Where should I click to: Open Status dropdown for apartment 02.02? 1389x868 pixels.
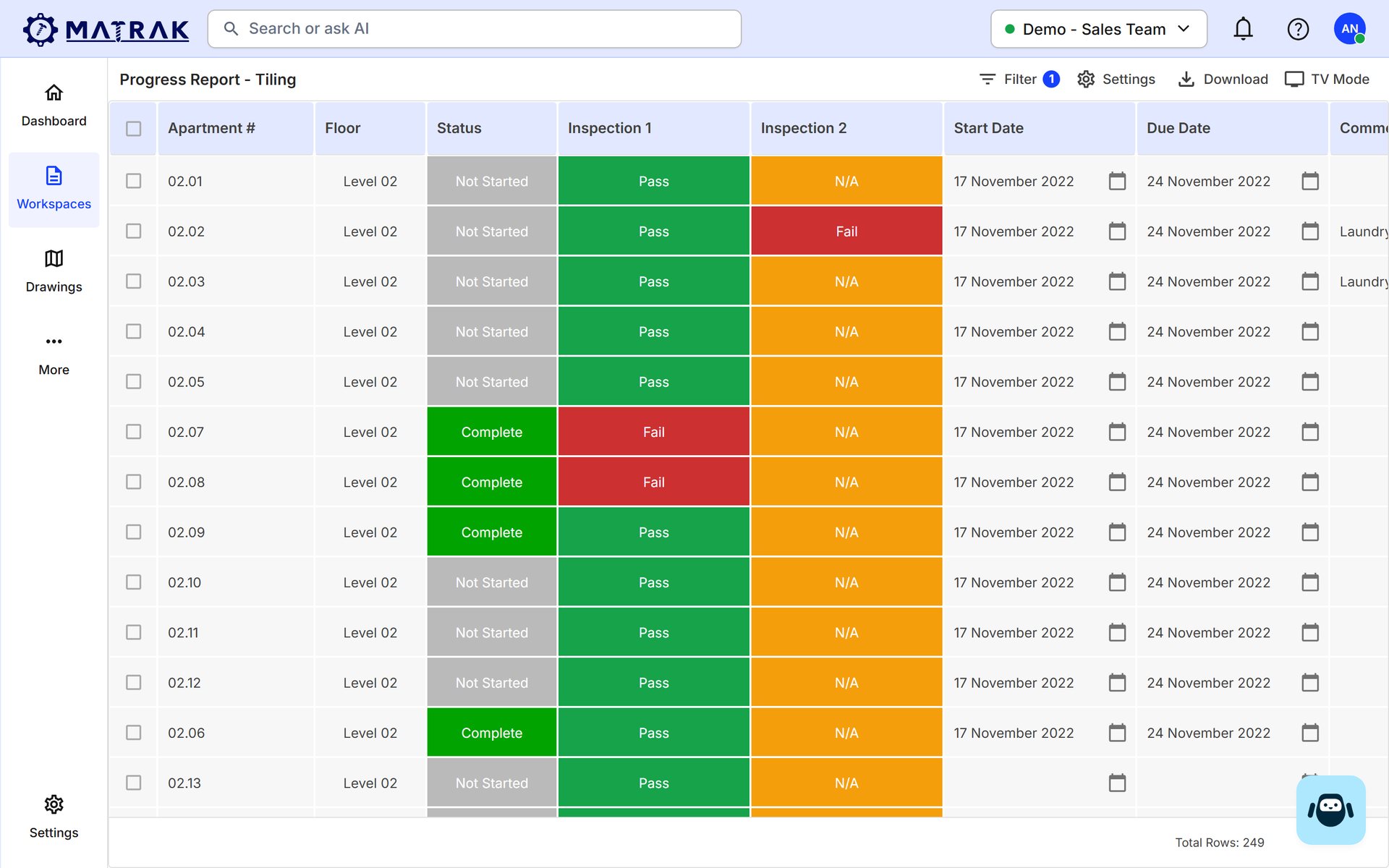492,231
